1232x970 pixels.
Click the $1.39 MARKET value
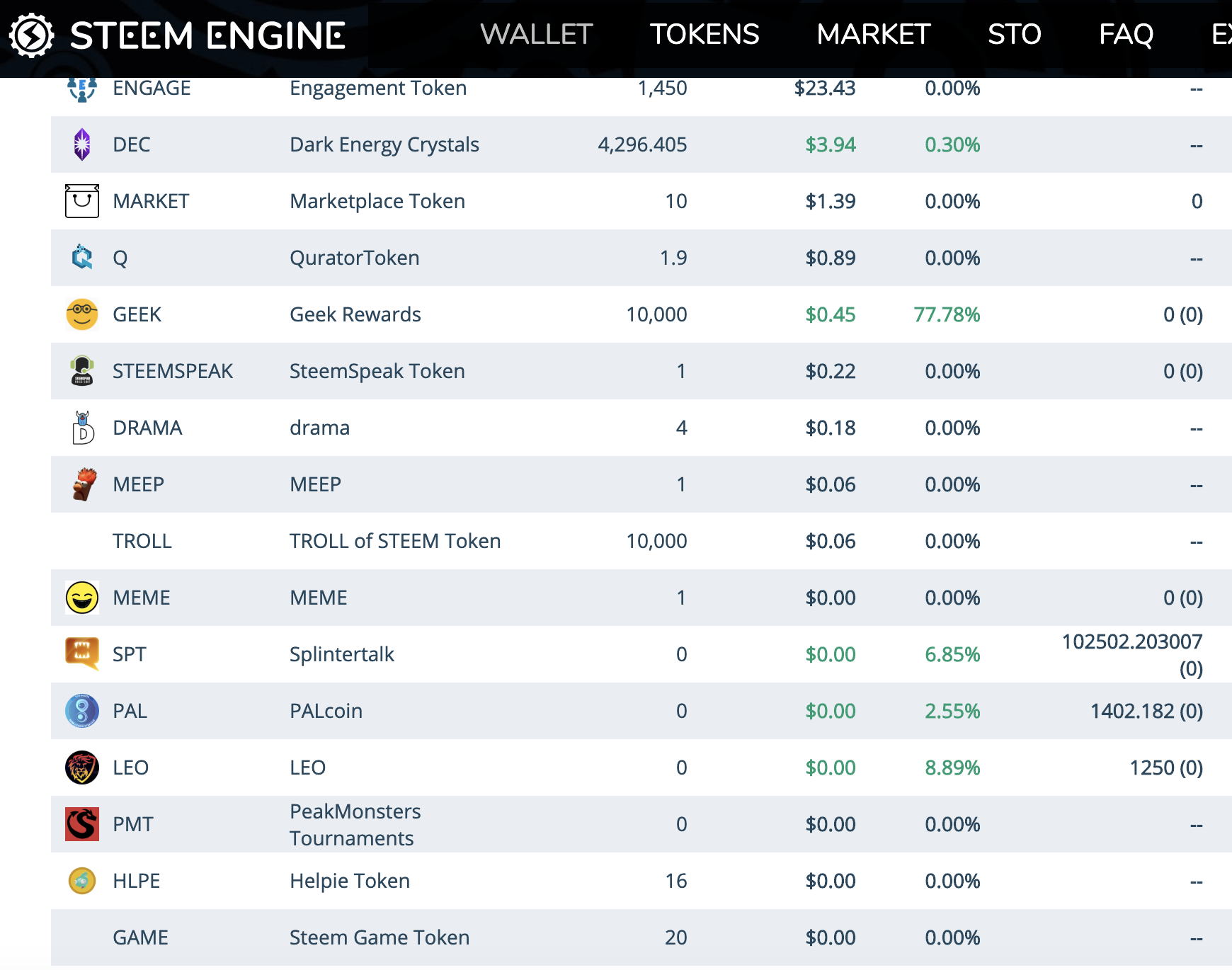(x=831, y=201)
